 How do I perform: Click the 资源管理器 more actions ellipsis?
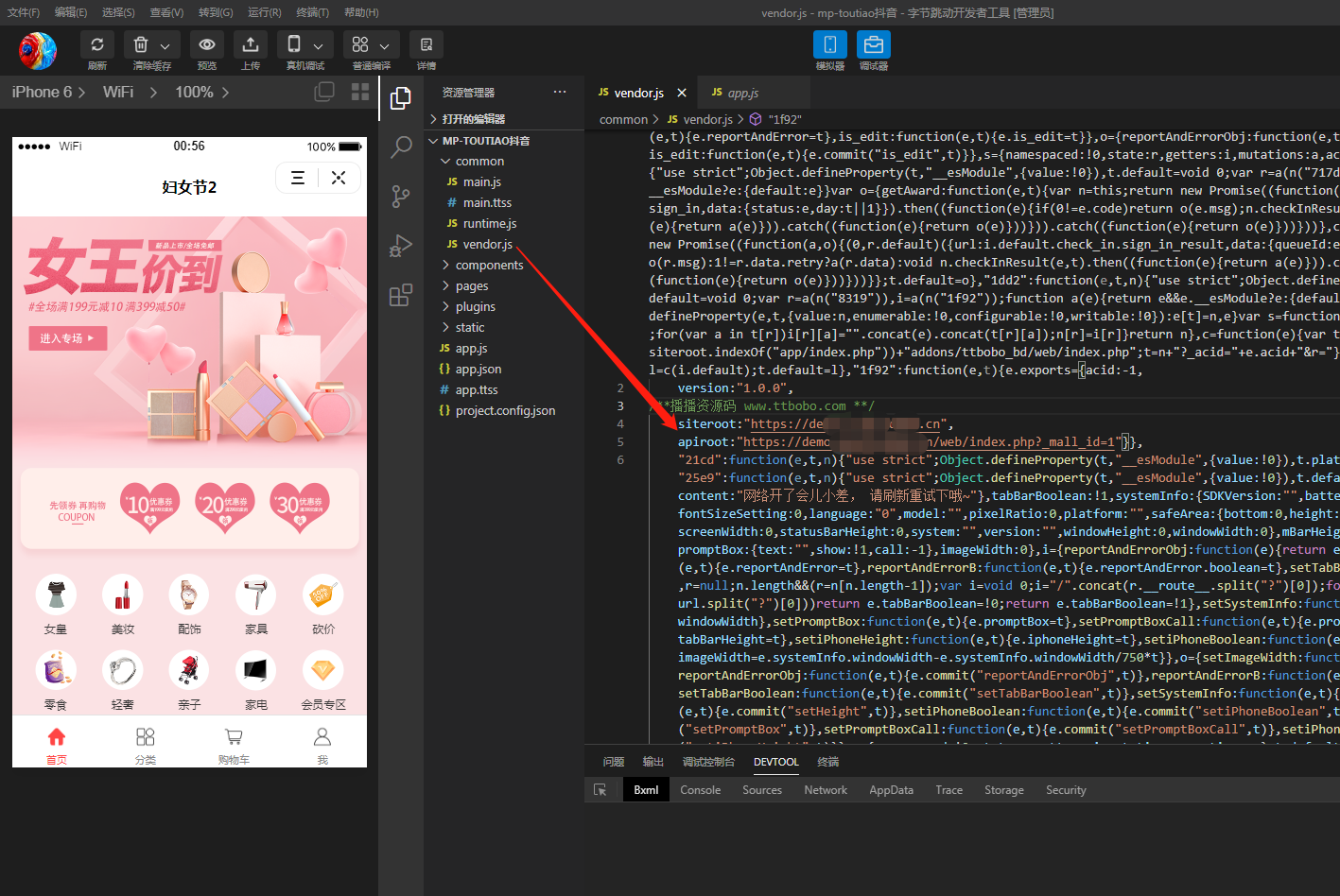click(560, 92)
